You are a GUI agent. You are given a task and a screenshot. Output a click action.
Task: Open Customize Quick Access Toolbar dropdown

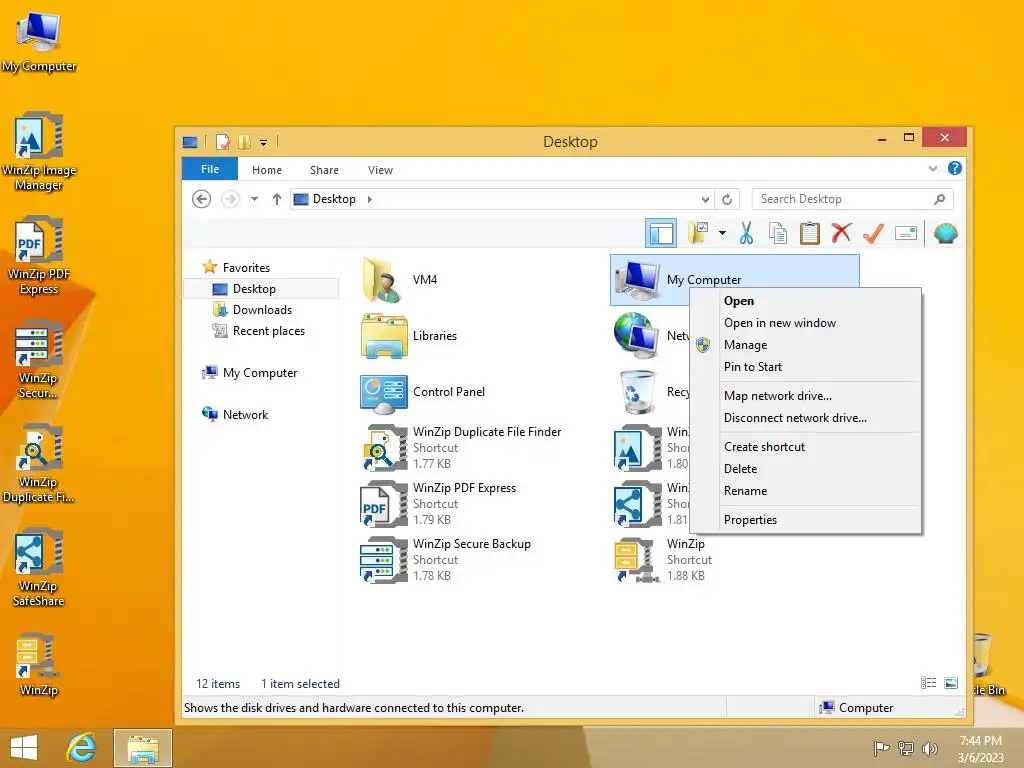(x=263, y=142)
